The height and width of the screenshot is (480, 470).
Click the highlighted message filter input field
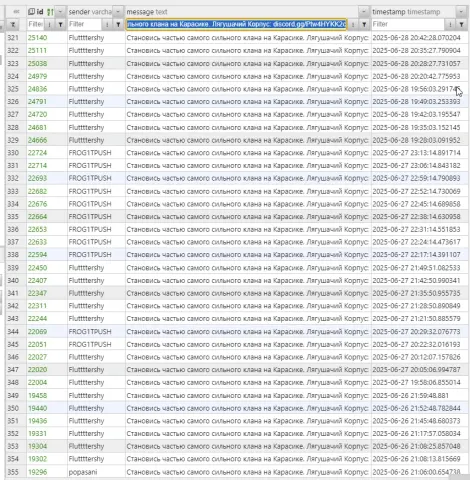click(236, 24)
